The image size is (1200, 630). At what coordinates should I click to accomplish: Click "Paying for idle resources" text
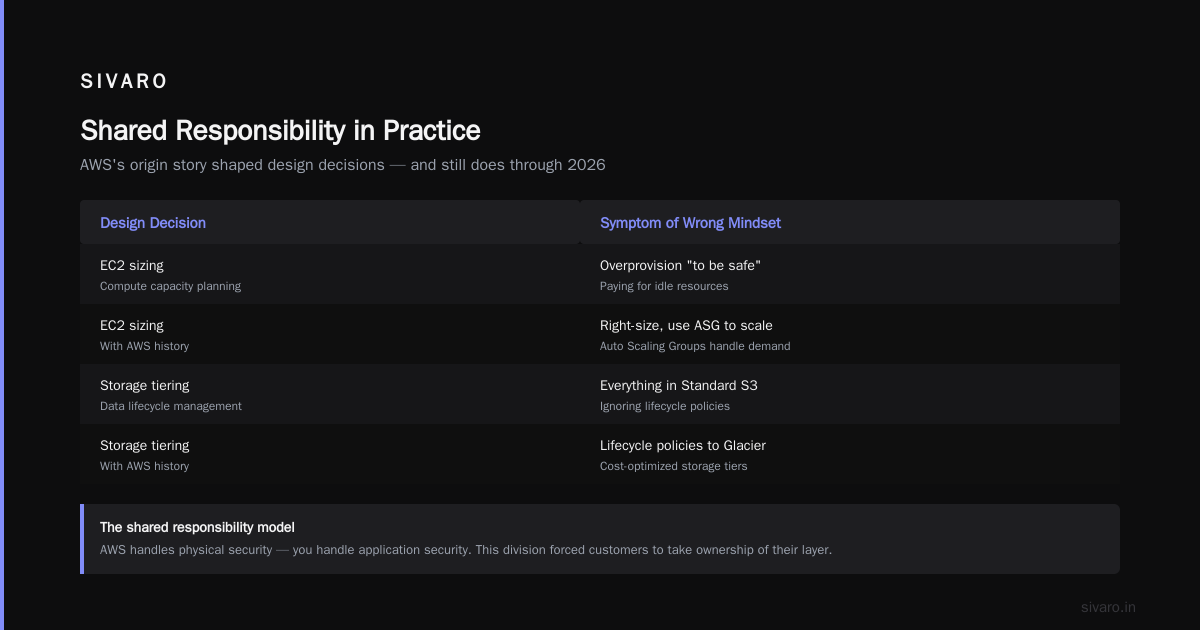click(664, 286)
